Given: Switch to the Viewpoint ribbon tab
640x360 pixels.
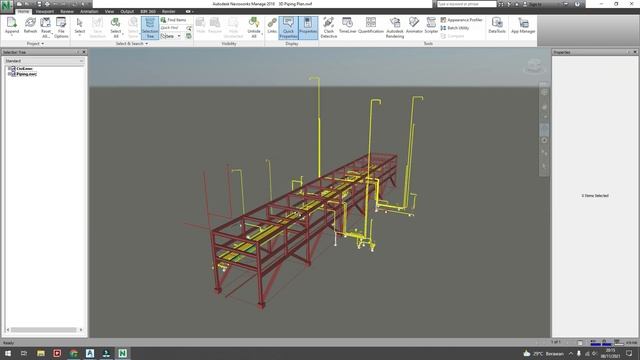Looking at the screenshot, I should click(x=44, y=11).
